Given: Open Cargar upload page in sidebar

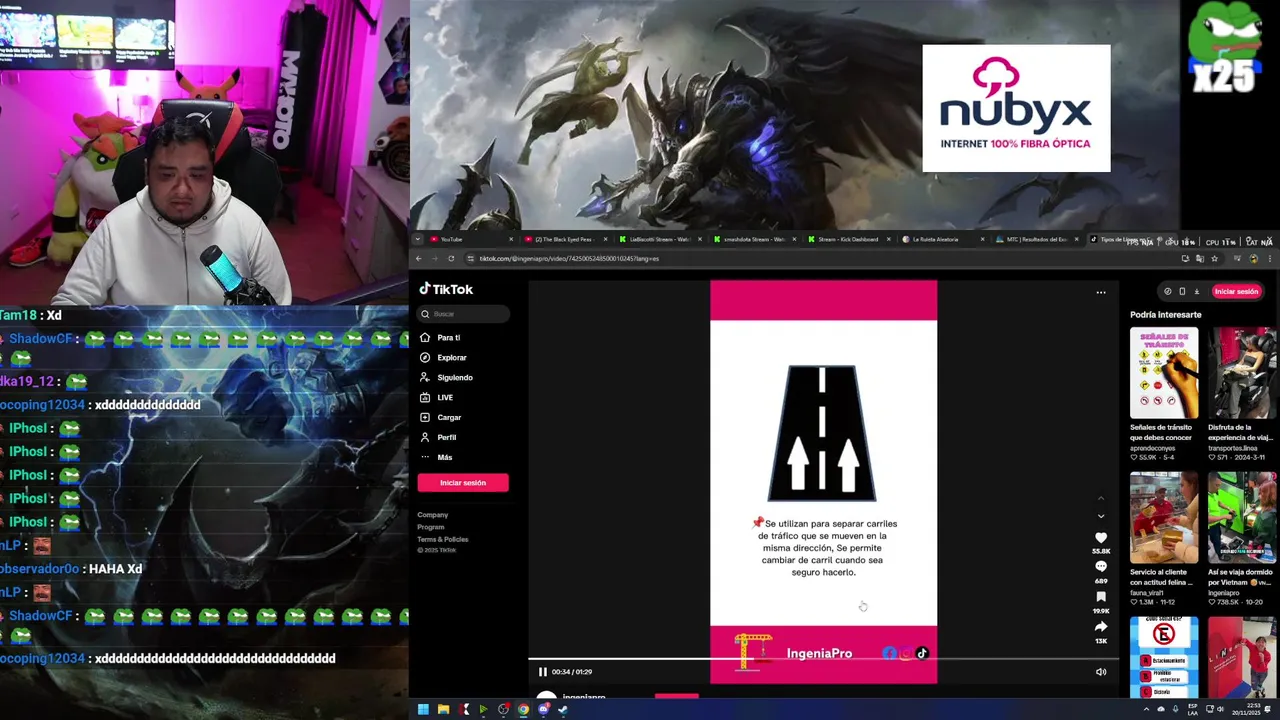Looking at the screenshot, I should 441,418.
